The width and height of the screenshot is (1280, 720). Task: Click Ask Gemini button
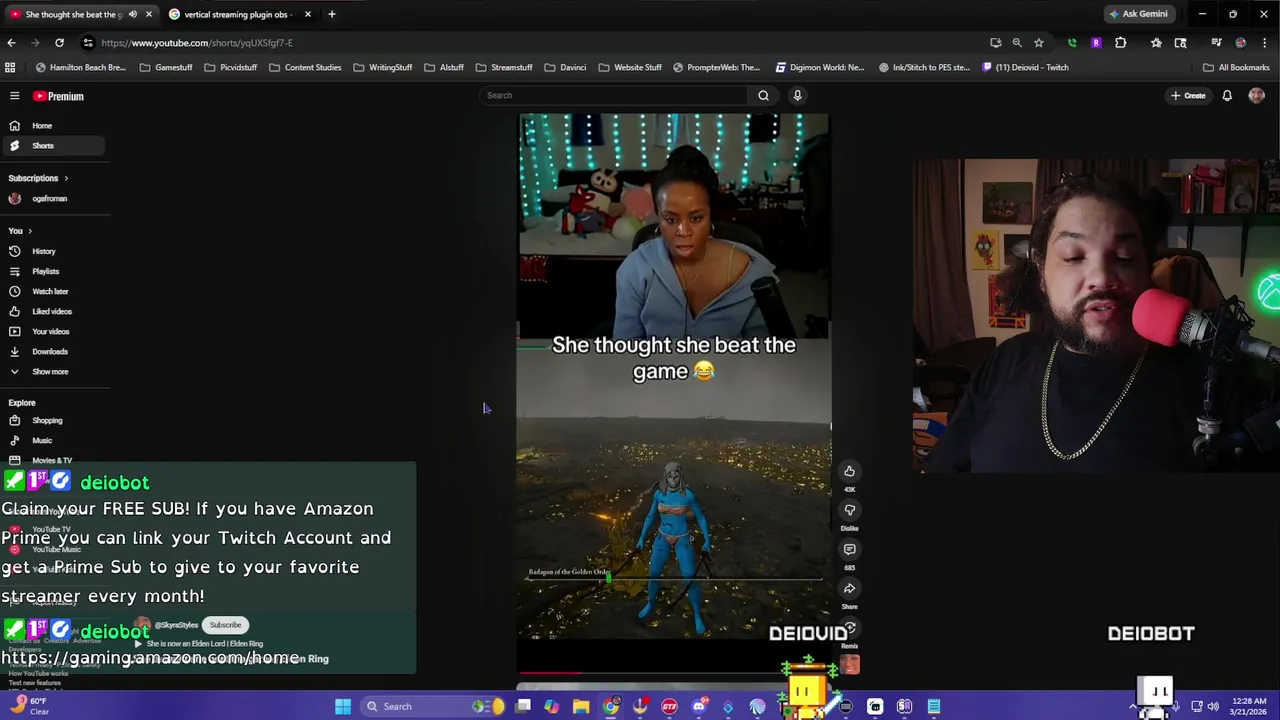click(1138, 14)
